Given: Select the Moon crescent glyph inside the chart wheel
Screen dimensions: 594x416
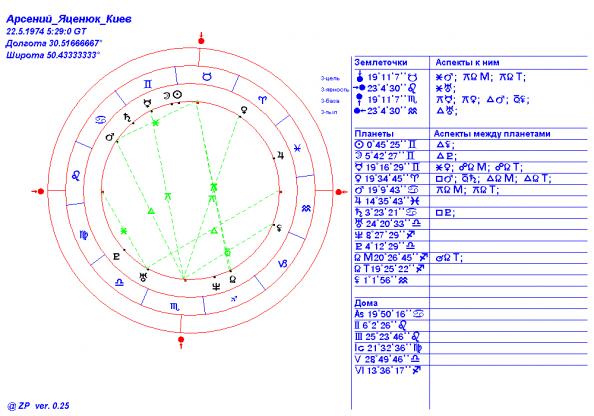Looking at the screenshot, I should coord(167,95).
